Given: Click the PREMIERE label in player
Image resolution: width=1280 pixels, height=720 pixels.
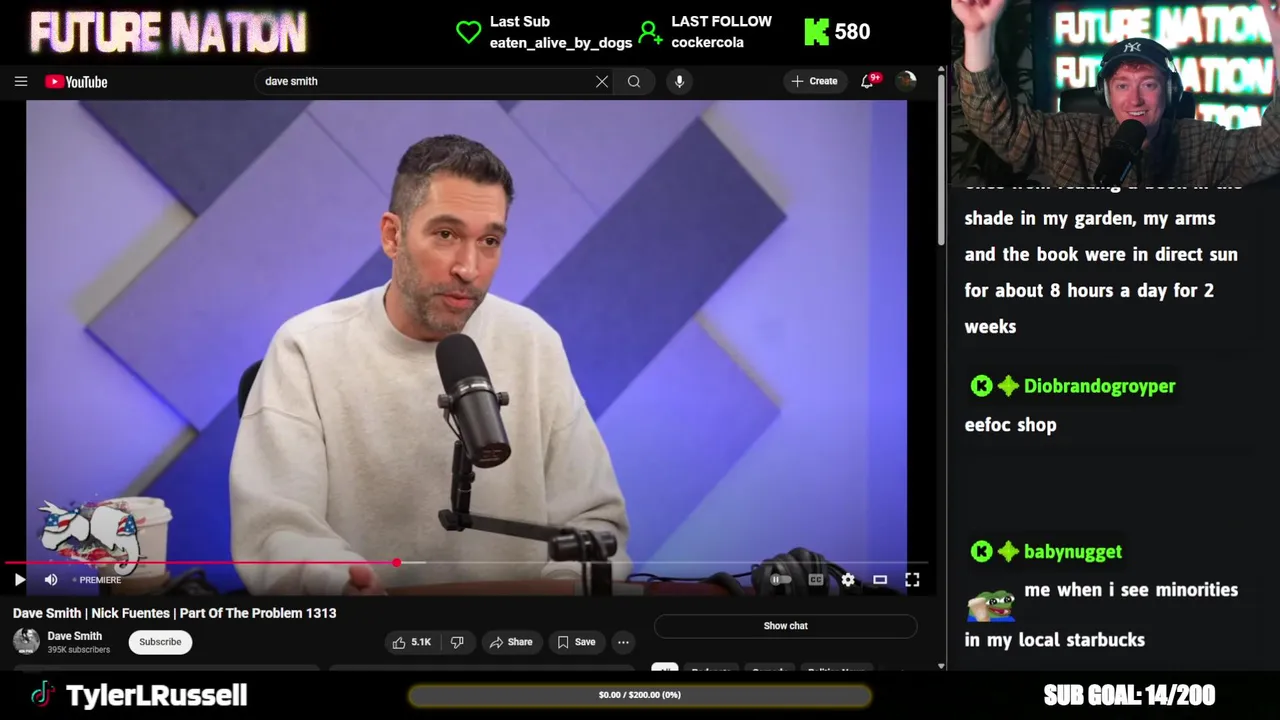Looking at the screenshot, I should point(100,580).
